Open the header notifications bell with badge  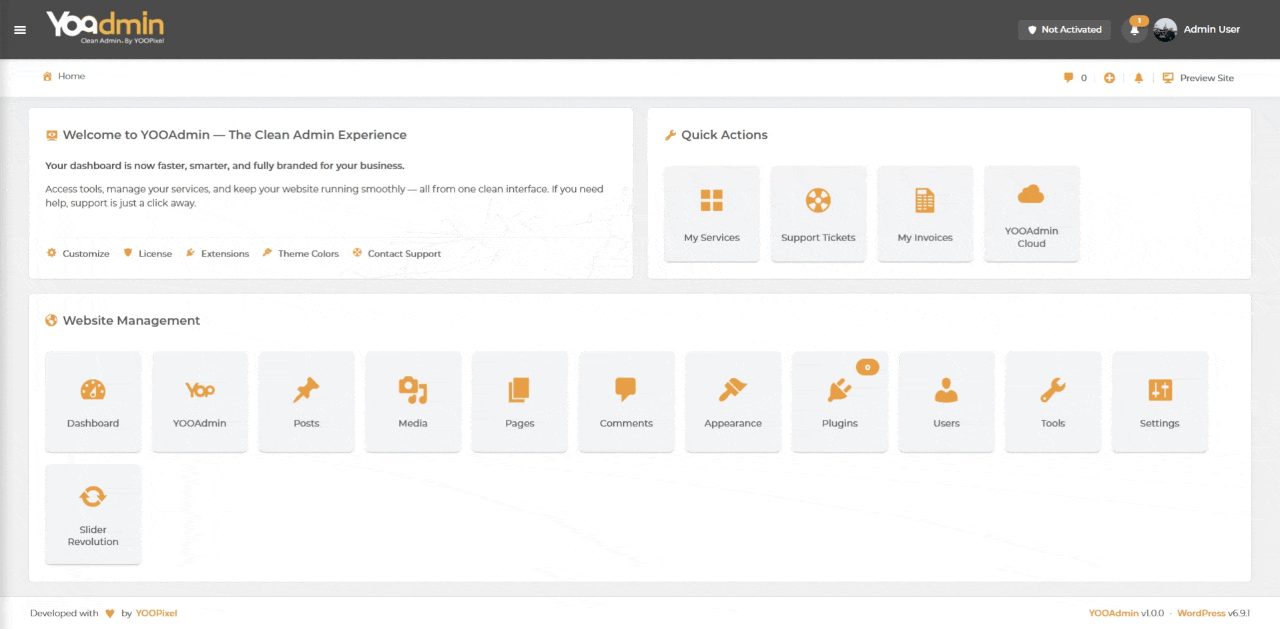1135,29
